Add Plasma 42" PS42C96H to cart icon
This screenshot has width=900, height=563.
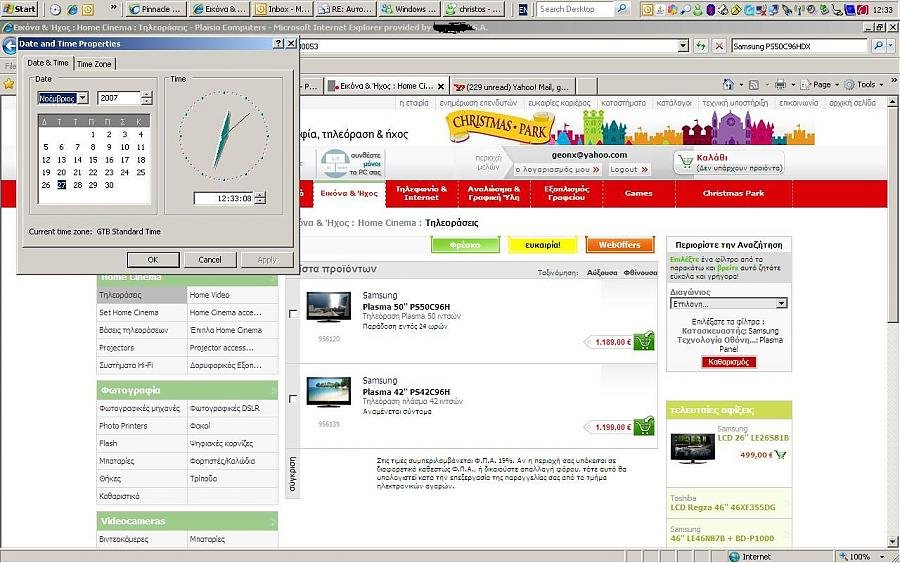point(644,426)
